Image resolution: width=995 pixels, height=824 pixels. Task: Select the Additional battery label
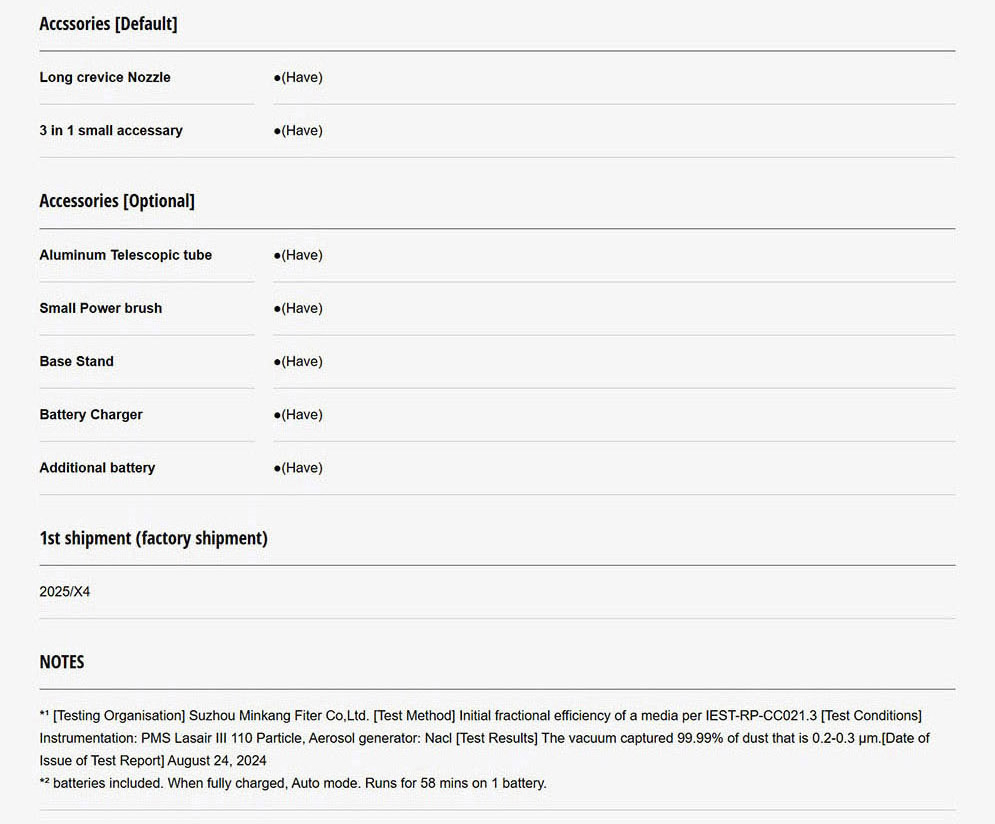(x=97, y=467)
